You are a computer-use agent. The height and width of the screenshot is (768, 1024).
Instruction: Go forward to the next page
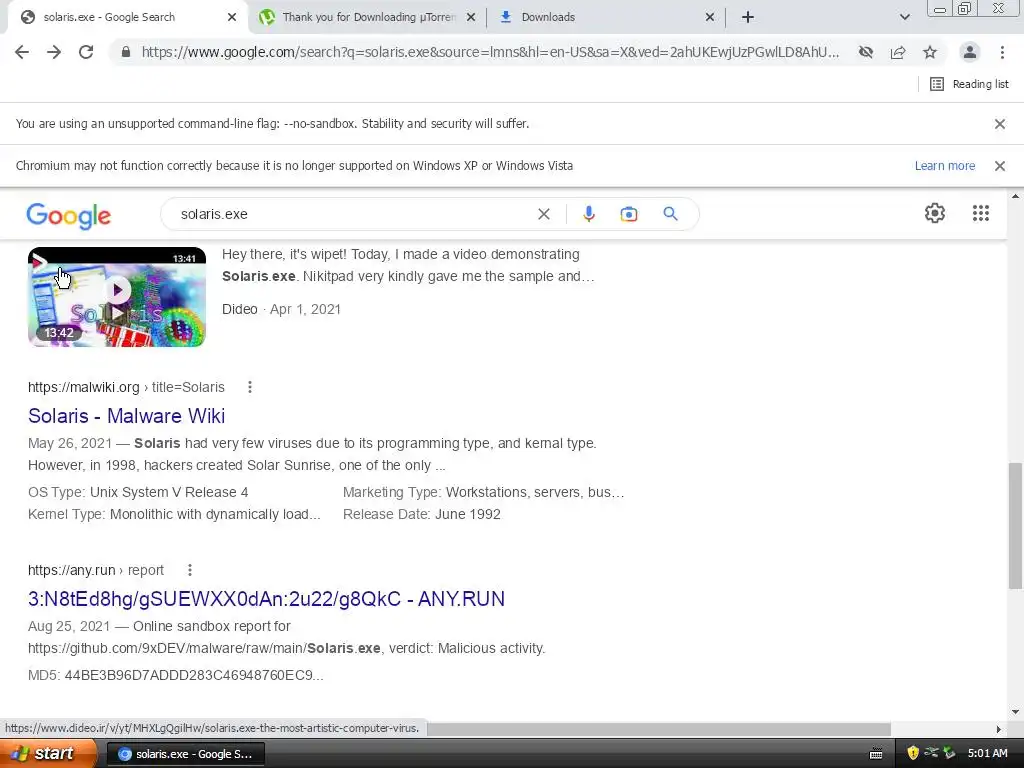(x=54, y=52)
